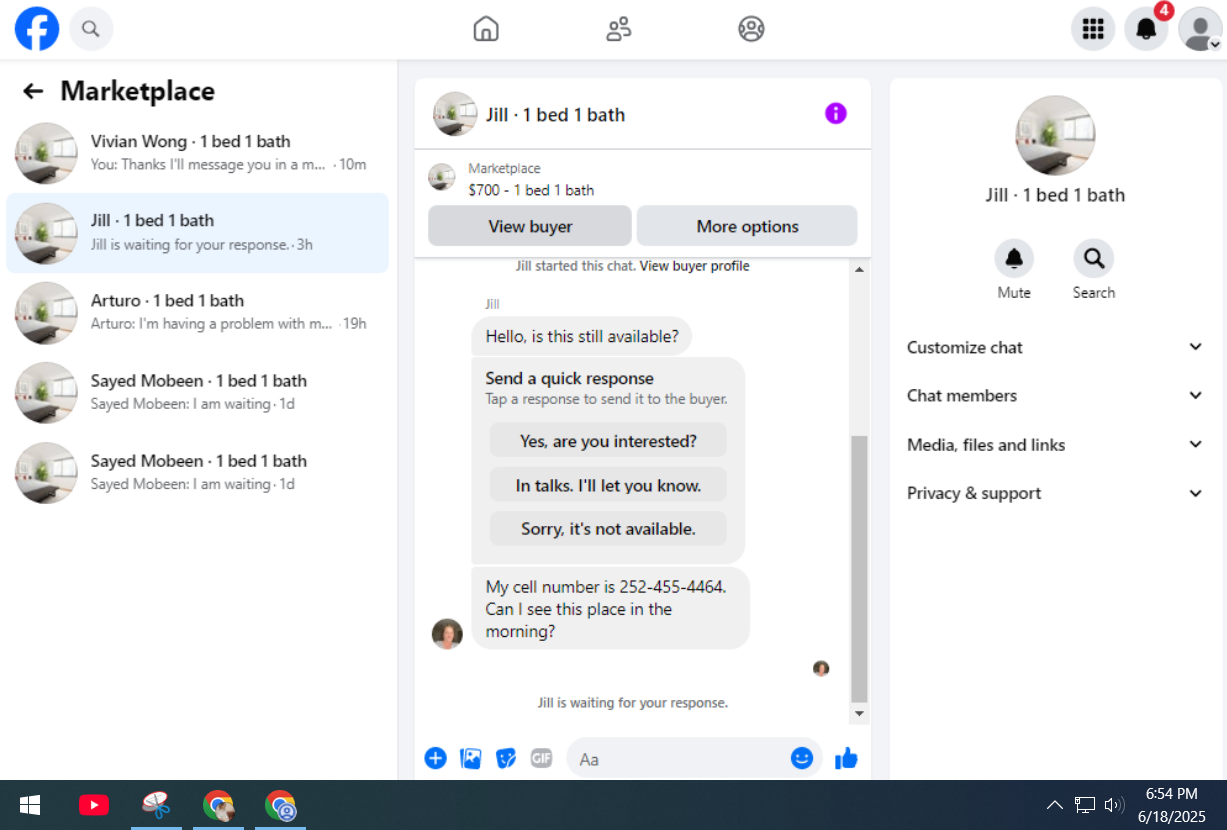Click the chat scrollbar up arrow
1227x830 pixels.
[859, 269]
